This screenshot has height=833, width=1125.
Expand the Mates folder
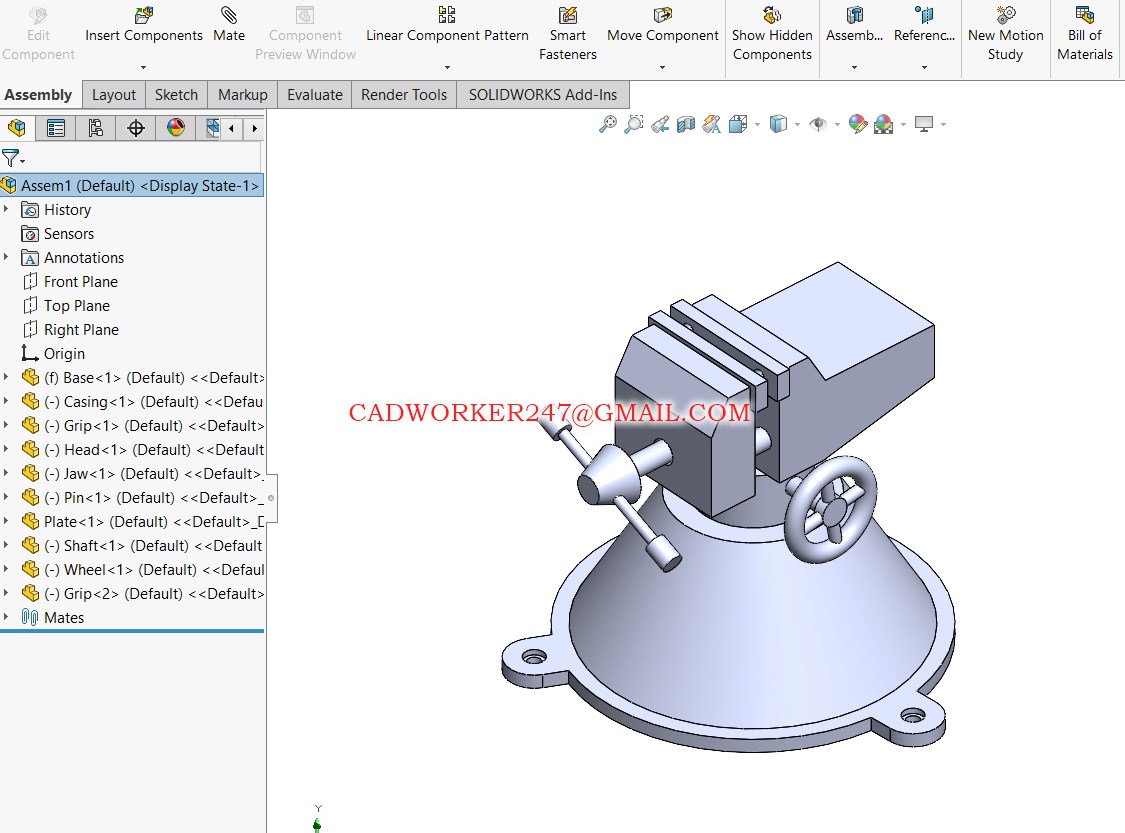6,616
